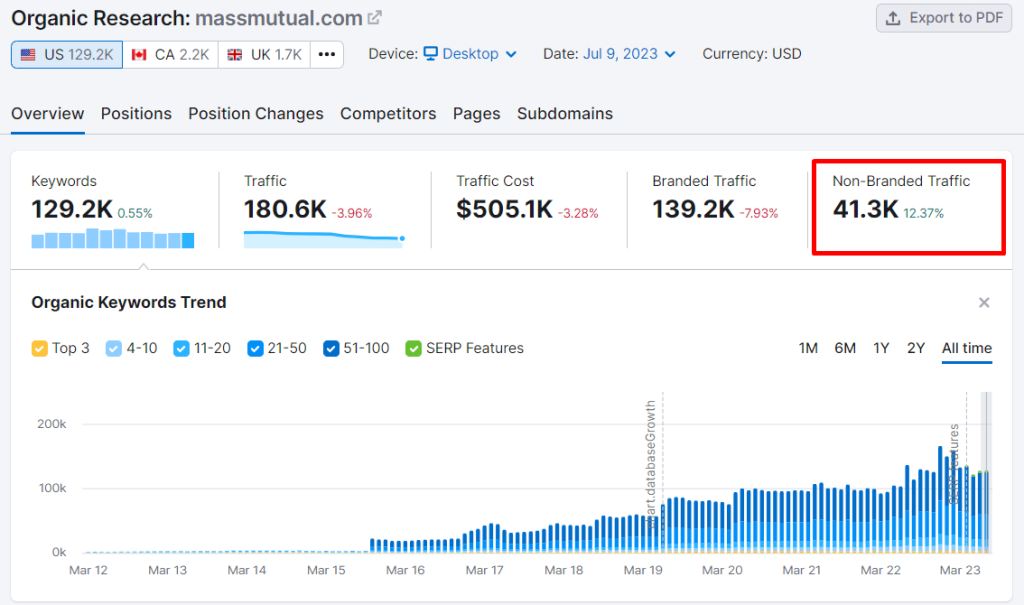Switch to the Competitors tab
1024x605 pixels.
tap(388, 114)
